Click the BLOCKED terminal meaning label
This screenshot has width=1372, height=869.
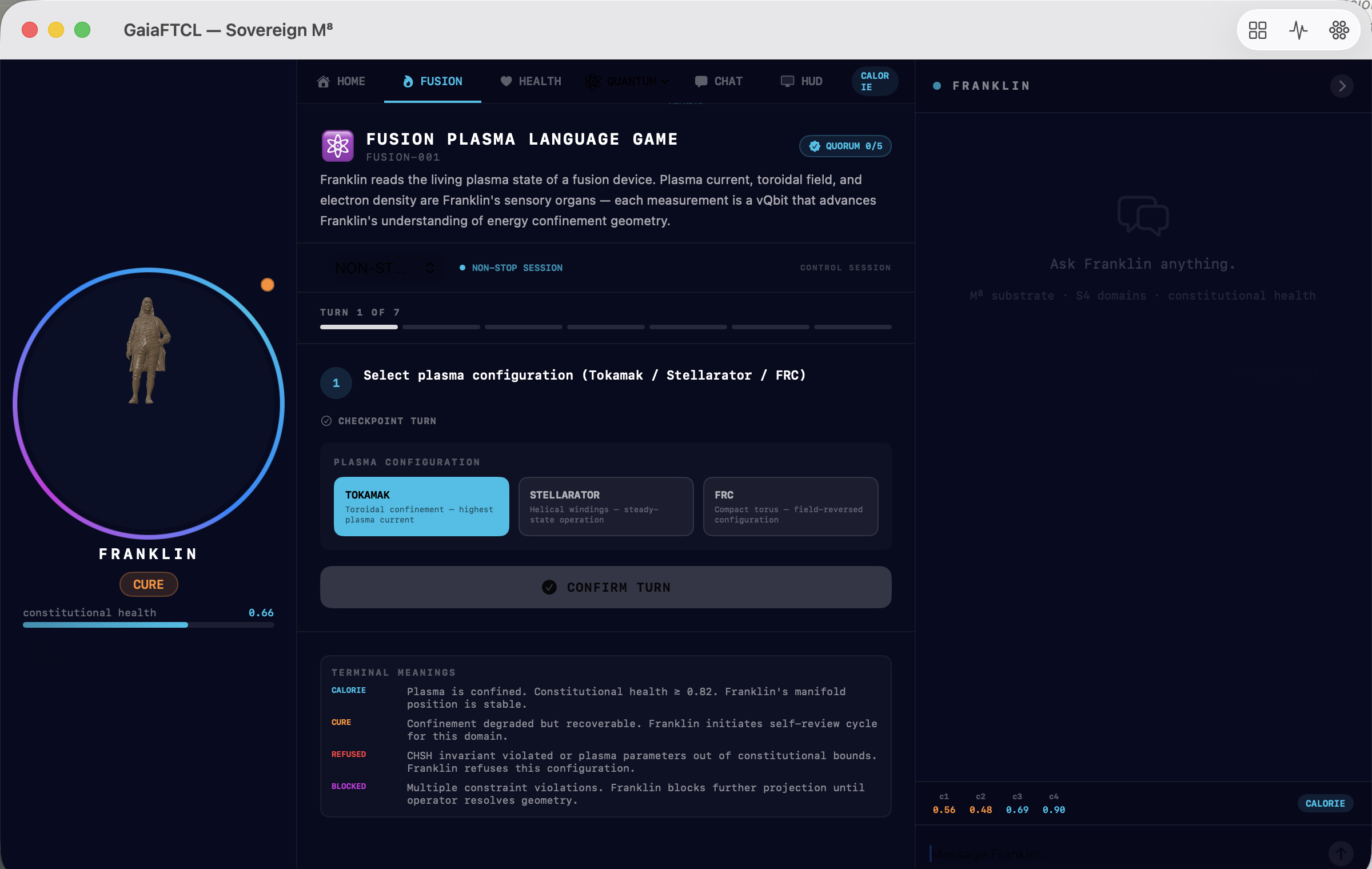coord(349,786)
